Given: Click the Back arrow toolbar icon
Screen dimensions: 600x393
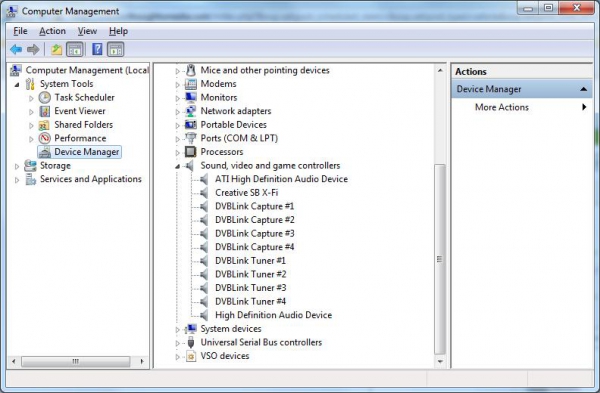Looking at the screenshot, I should 16,49.
